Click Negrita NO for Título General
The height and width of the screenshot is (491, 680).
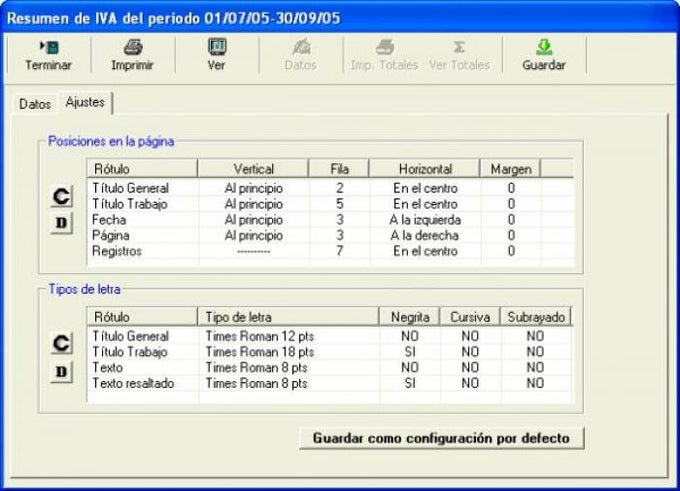410,336
